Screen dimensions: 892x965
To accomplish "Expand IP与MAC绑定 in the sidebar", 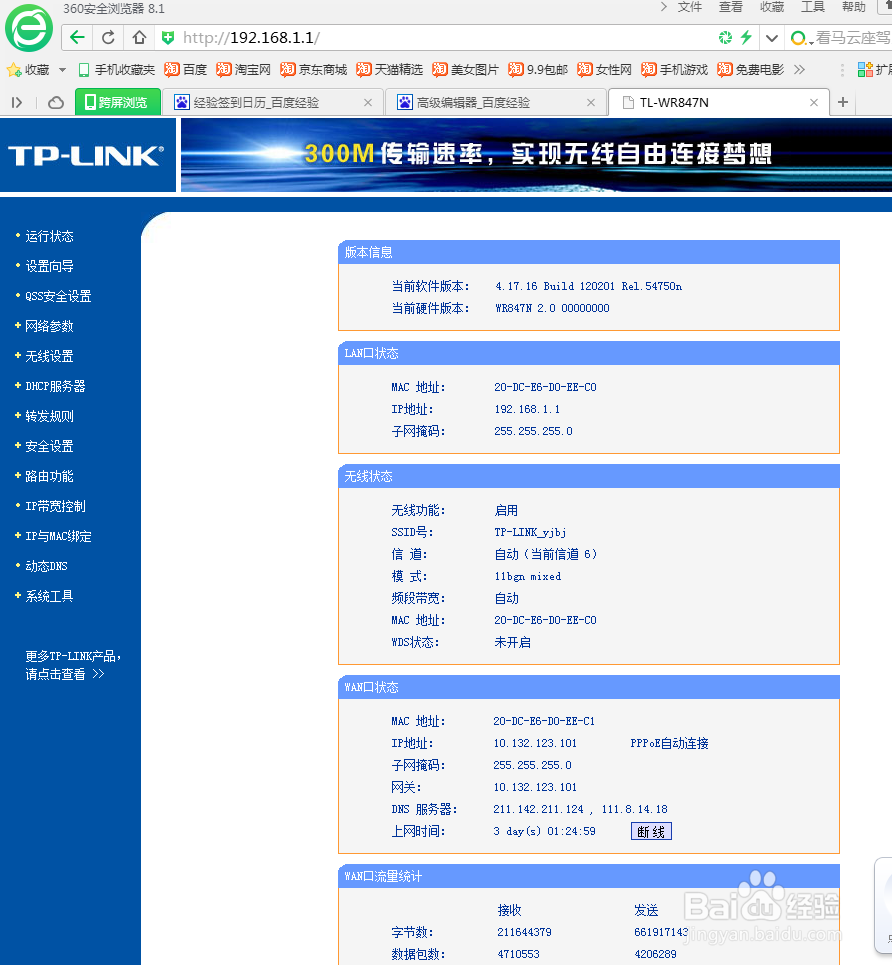I will (58, 537).
